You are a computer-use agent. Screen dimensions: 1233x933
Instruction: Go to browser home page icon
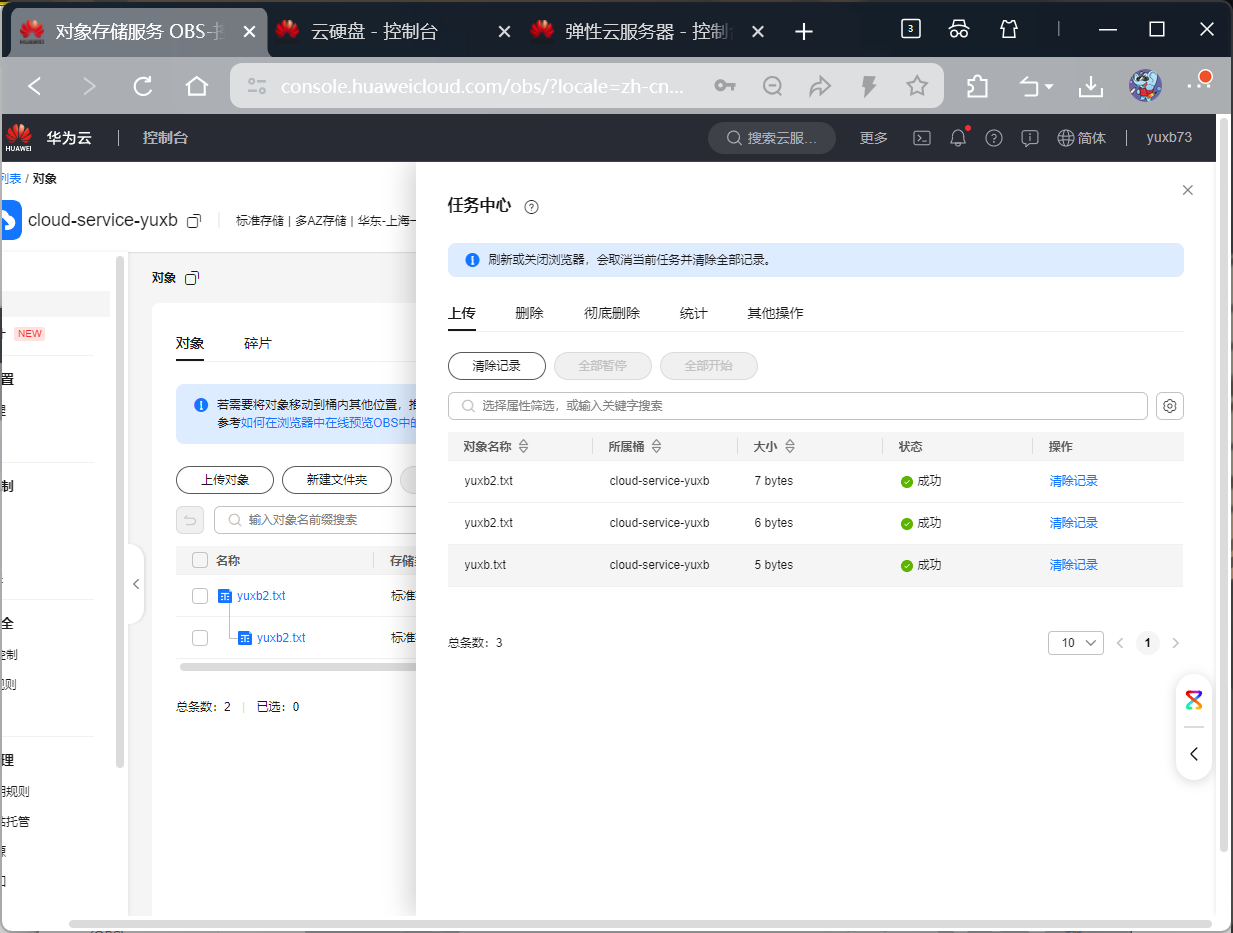[x=197, y=87]
